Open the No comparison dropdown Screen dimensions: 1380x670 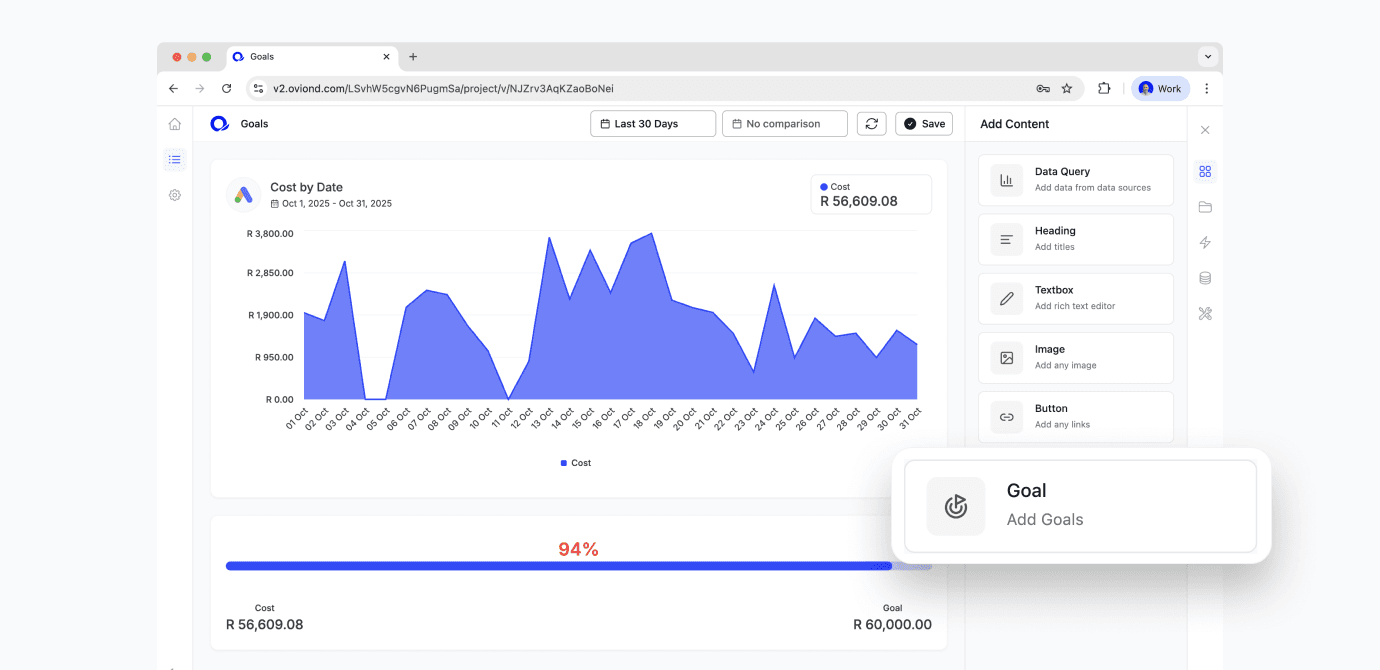pyautogui.click(x=784, y=123)
